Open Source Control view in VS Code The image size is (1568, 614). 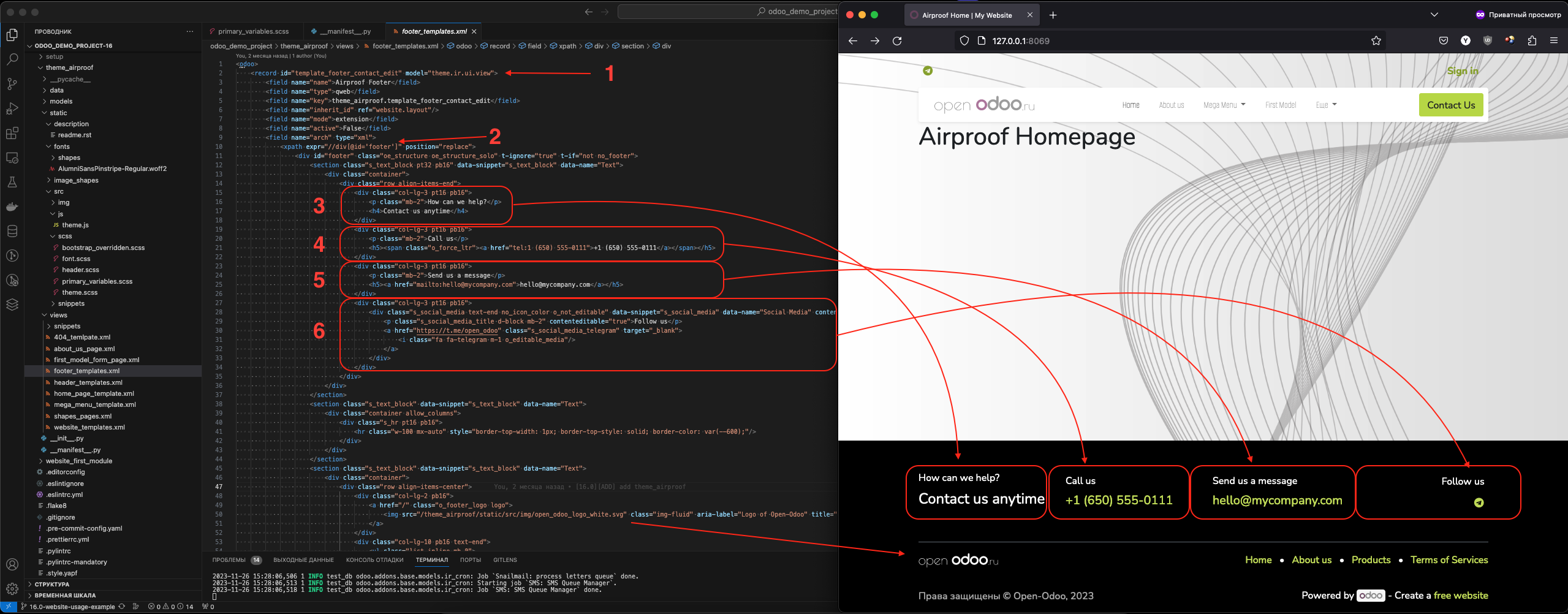click(12, 84)
